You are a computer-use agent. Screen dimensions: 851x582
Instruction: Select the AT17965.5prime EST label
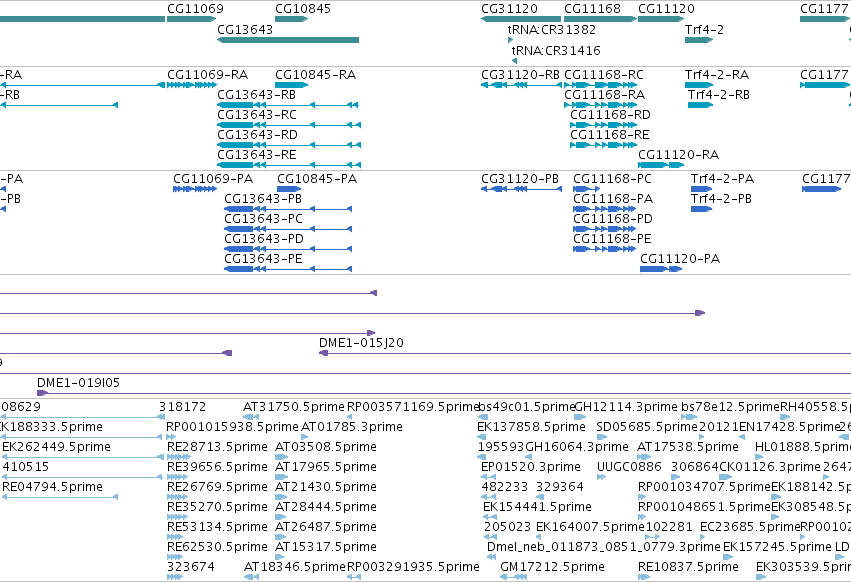pyautogui.click(x=326, y=467)
